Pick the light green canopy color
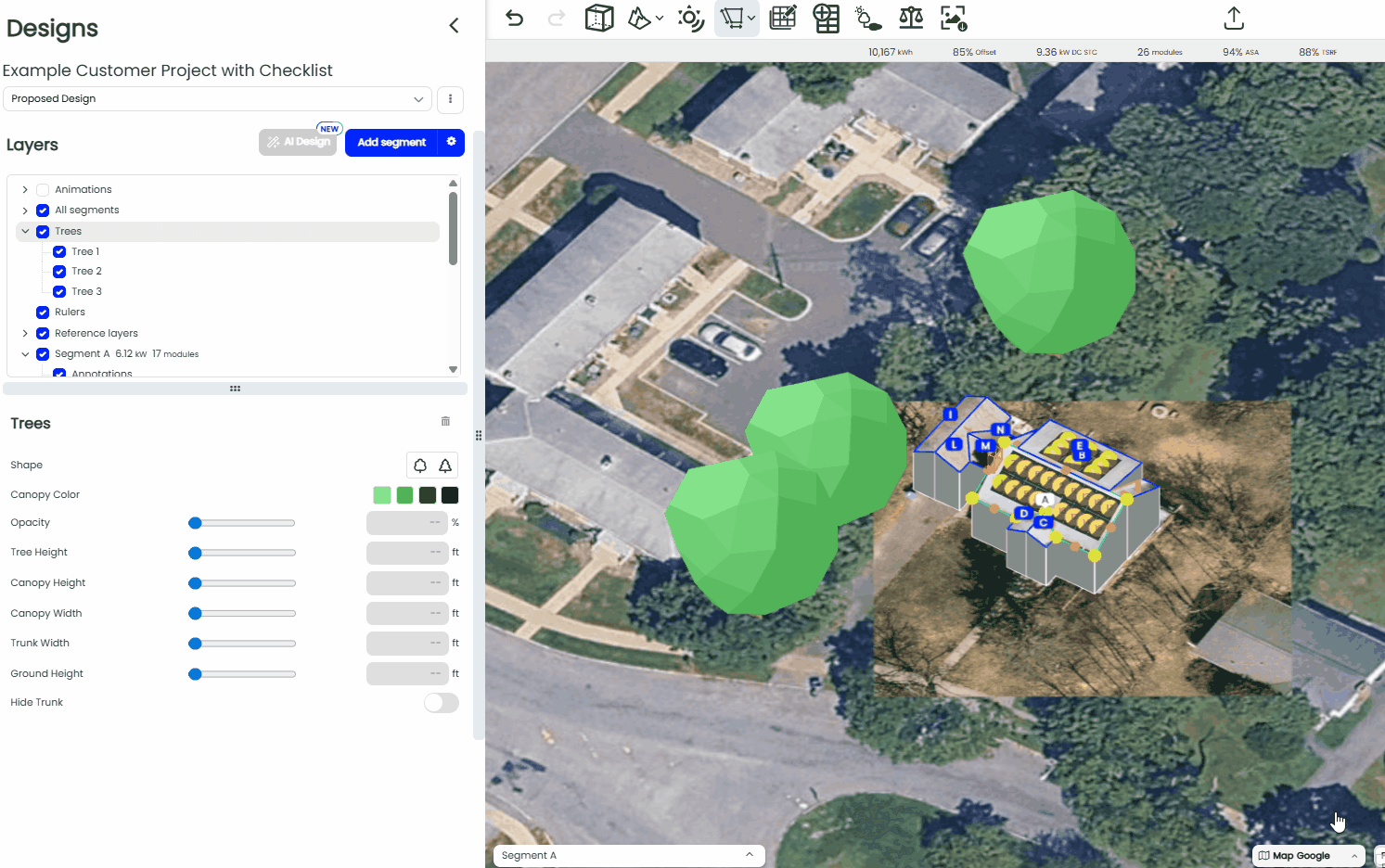Viewport: 1385px width, 868px height. tap(382, 495)
